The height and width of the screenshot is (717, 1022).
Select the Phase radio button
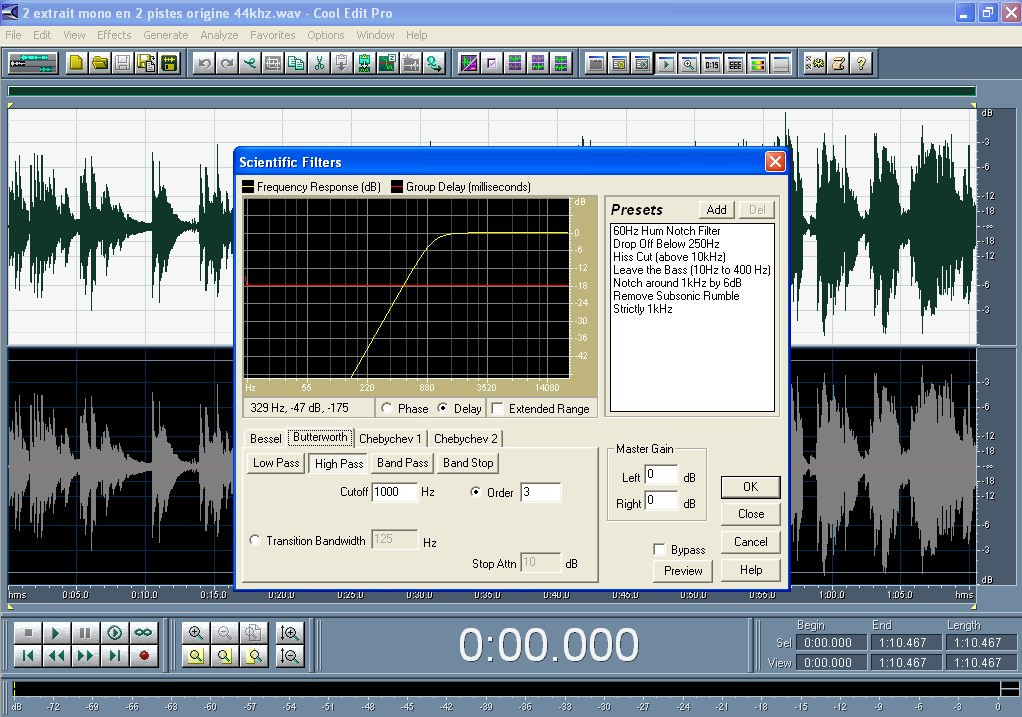coord(387,408)
